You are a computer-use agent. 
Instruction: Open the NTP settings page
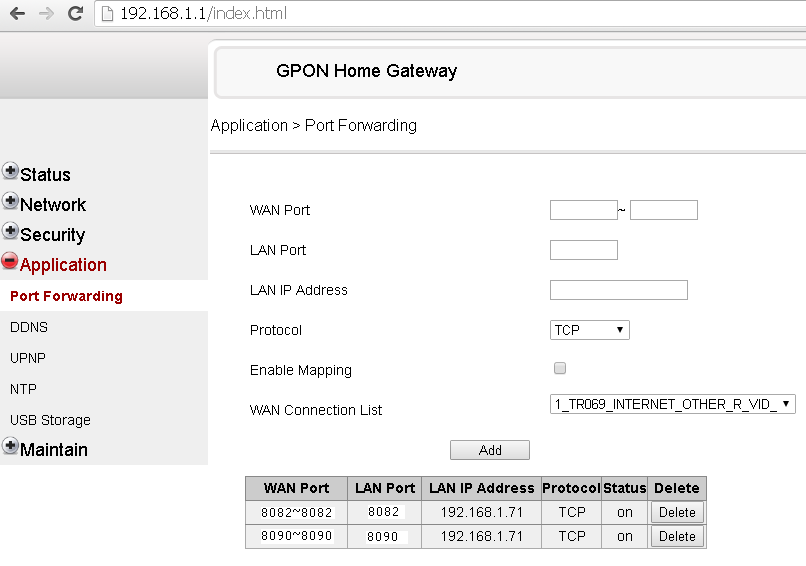tap(23, 389)
